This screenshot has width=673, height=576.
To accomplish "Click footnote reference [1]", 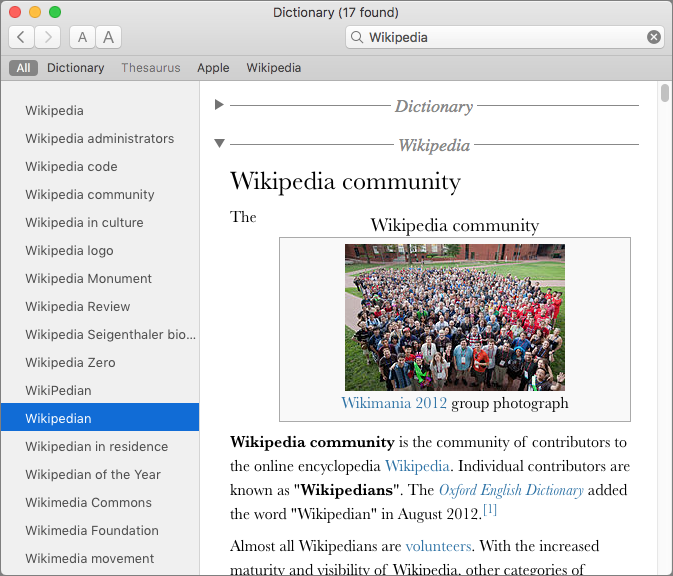I will tap(490, 509).
